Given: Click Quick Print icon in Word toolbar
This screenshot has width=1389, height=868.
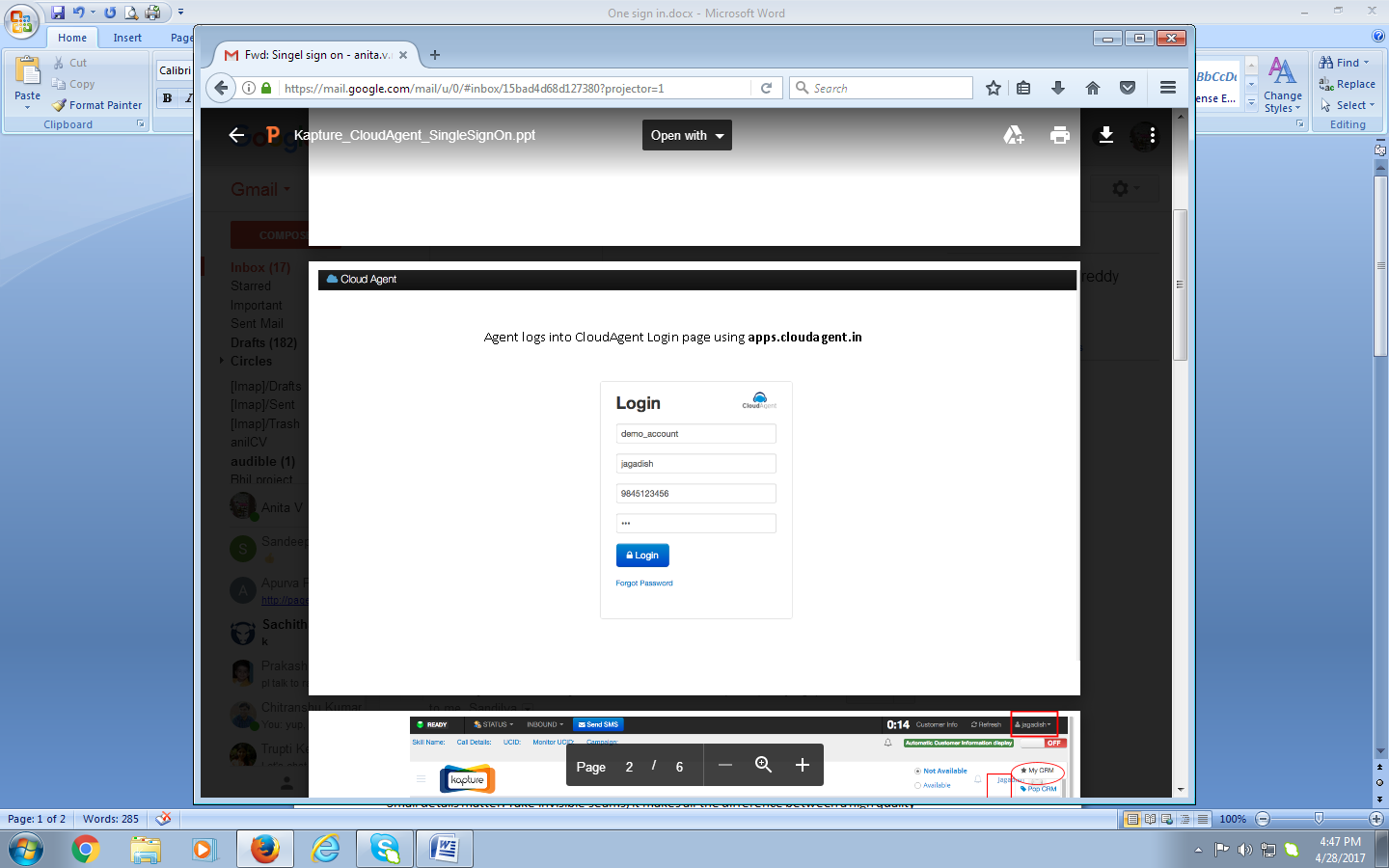Looking at the screenshot, I should tap(152, 13).
